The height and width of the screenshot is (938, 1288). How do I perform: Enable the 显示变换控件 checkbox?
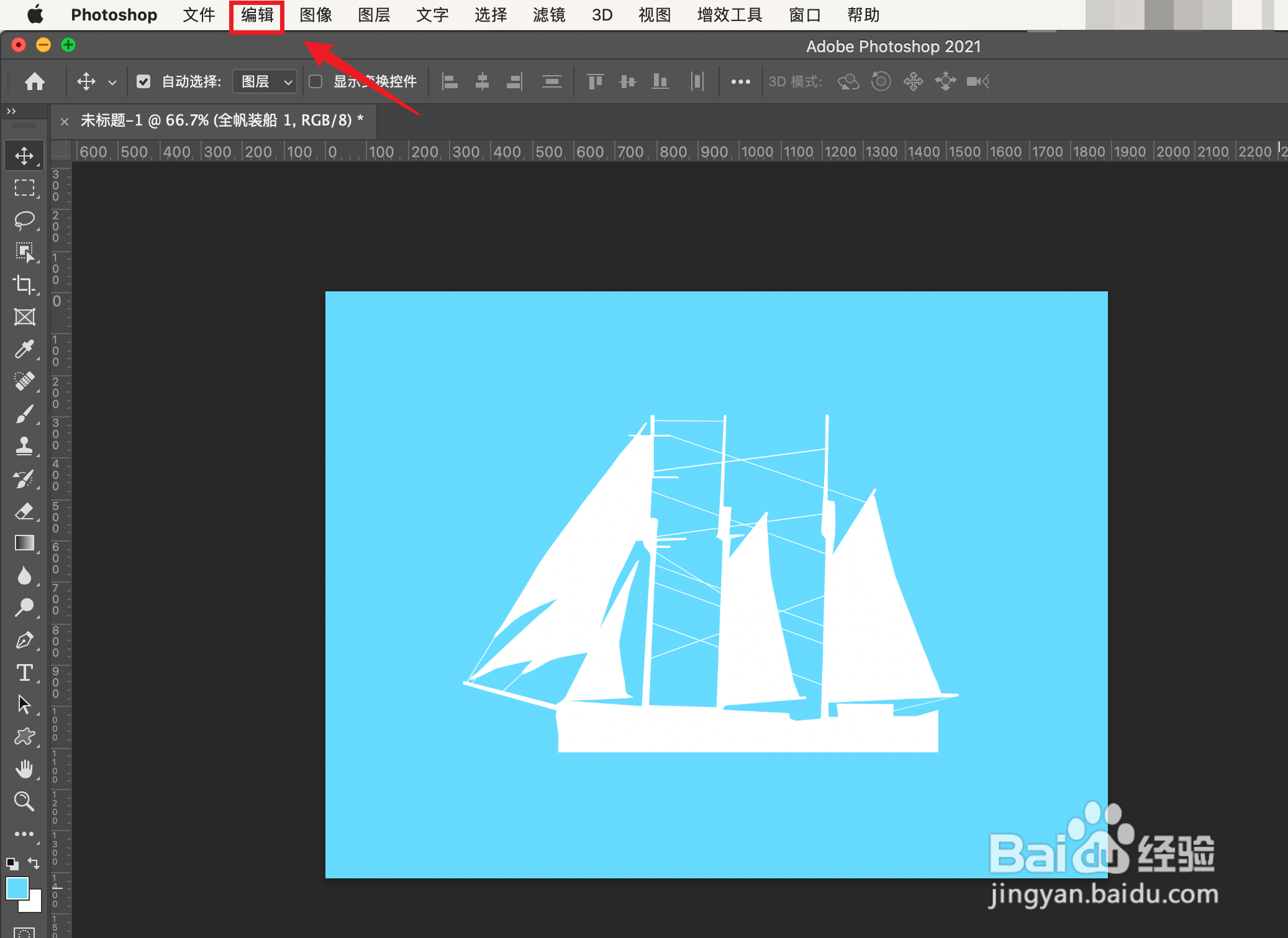(315, 81)
